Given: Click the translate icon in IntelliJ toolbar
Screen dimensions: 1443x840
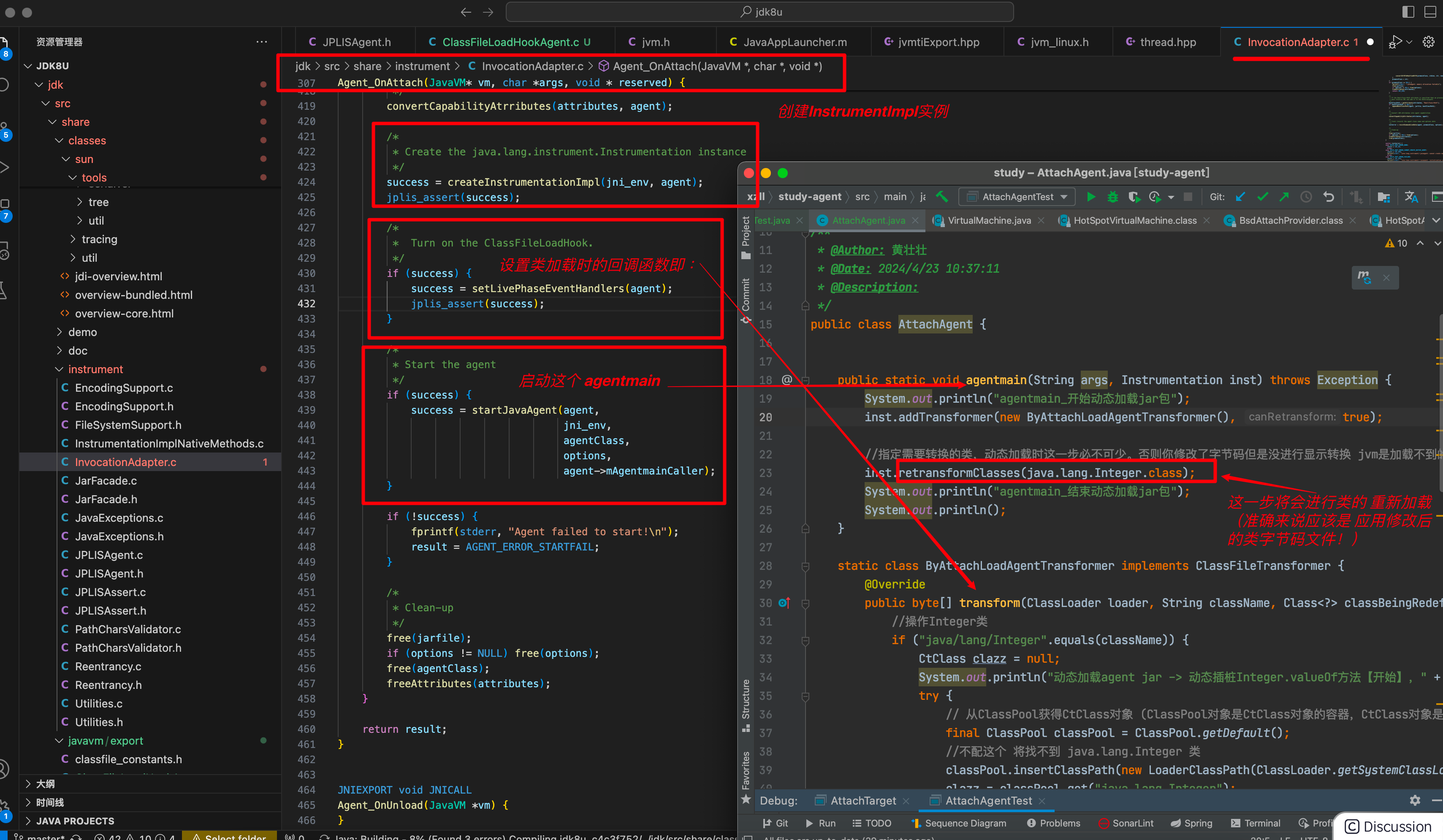Looking at the screenshot, I should click(x=1411, y=197).
